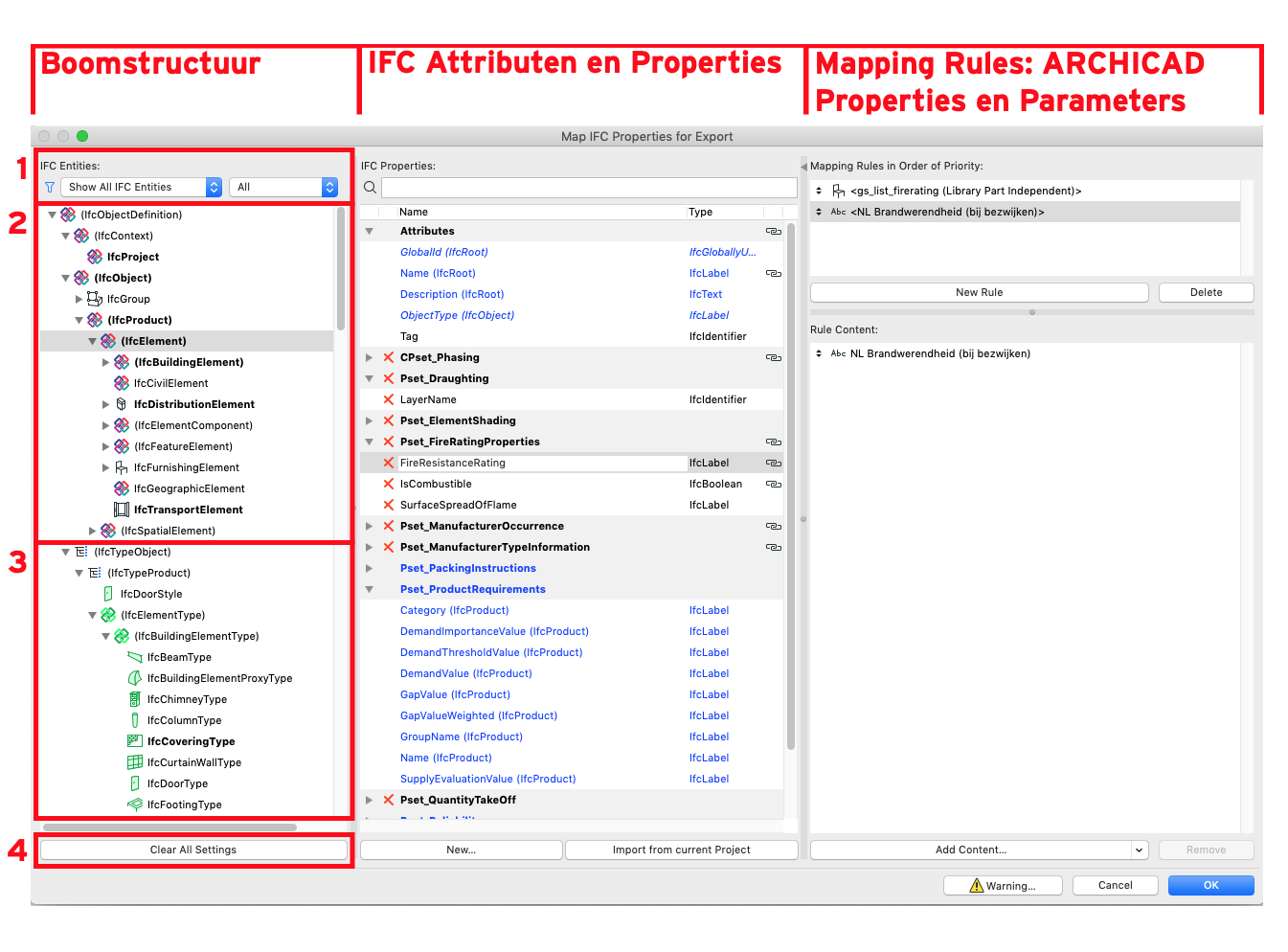Click the reorder handle of gs_list_firerating rule

click(x=819, y=191)
